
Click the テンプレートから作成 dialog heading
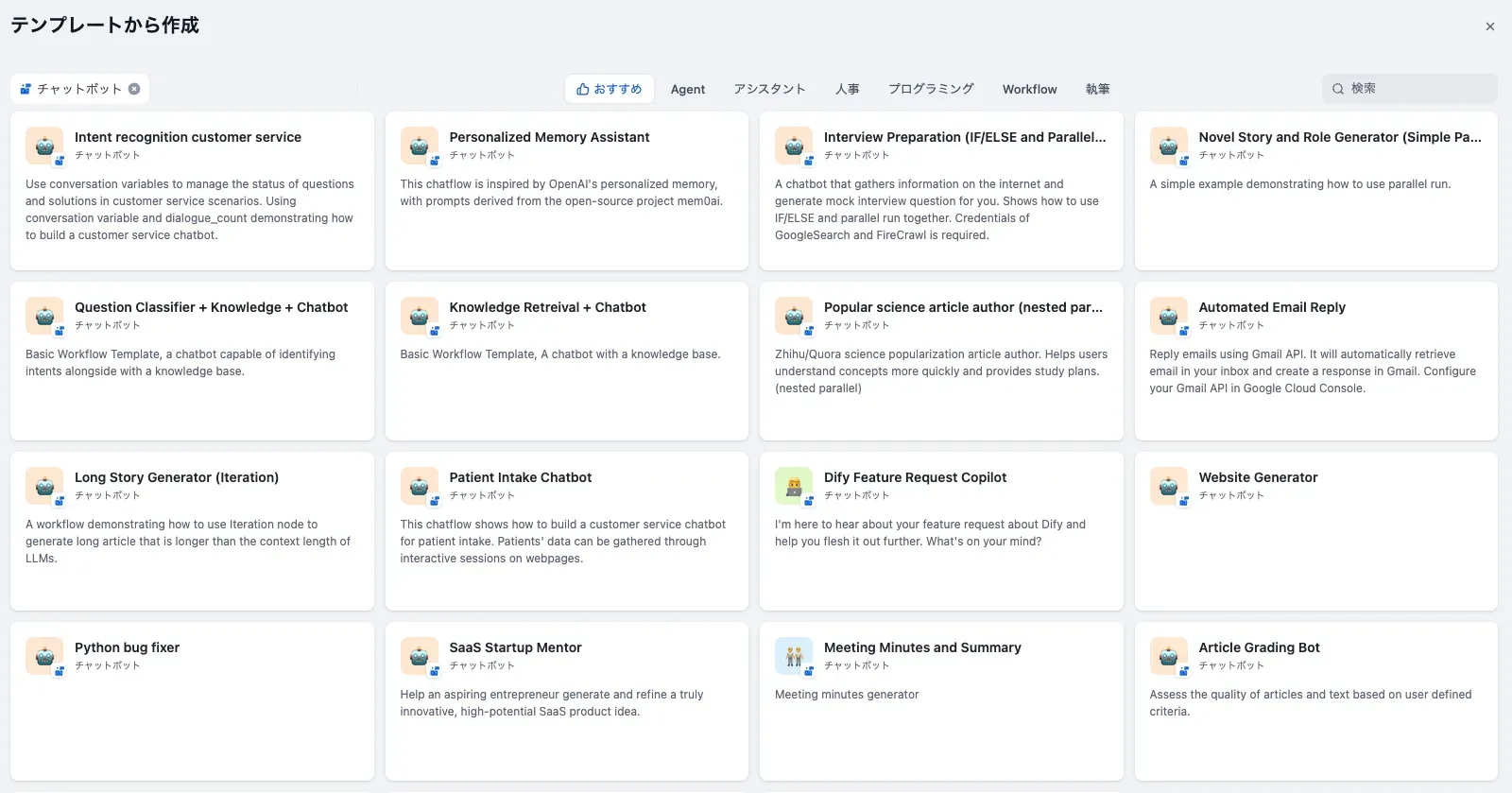pyautogui.click(x=105, y=26)
